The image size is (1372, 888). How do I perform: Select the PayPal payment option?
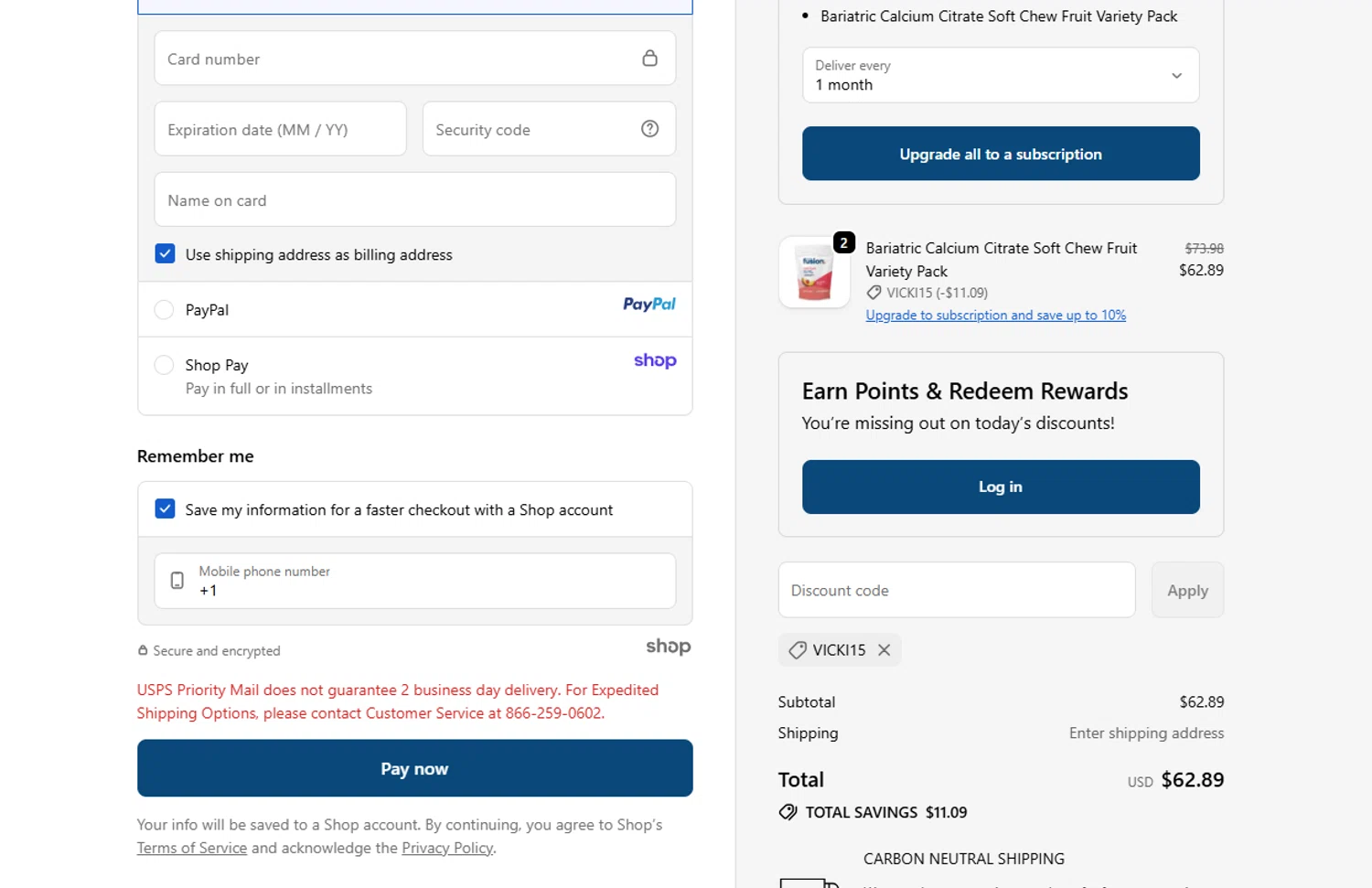tap(164, 310)
